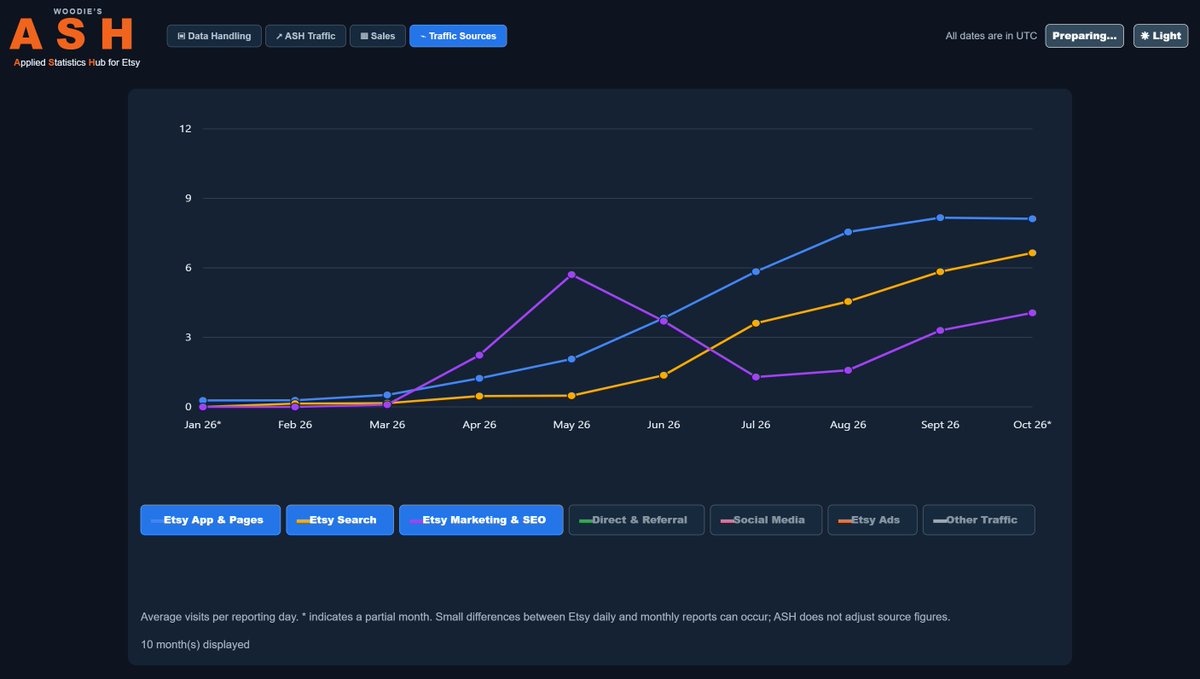The width and height of the screenshot is (1200, 679).
Task: Click the 'Oct 26*' axis label
Action: [x=1032, y=425]
